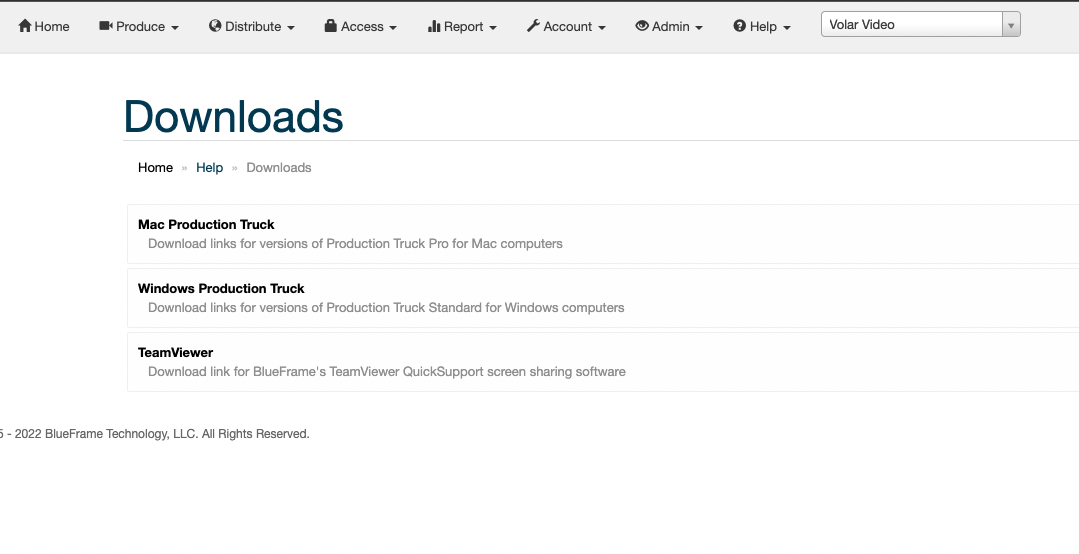Expand the Produce menu caret
This screenshot has height=554, width=1079.
(x=175, y=28)
